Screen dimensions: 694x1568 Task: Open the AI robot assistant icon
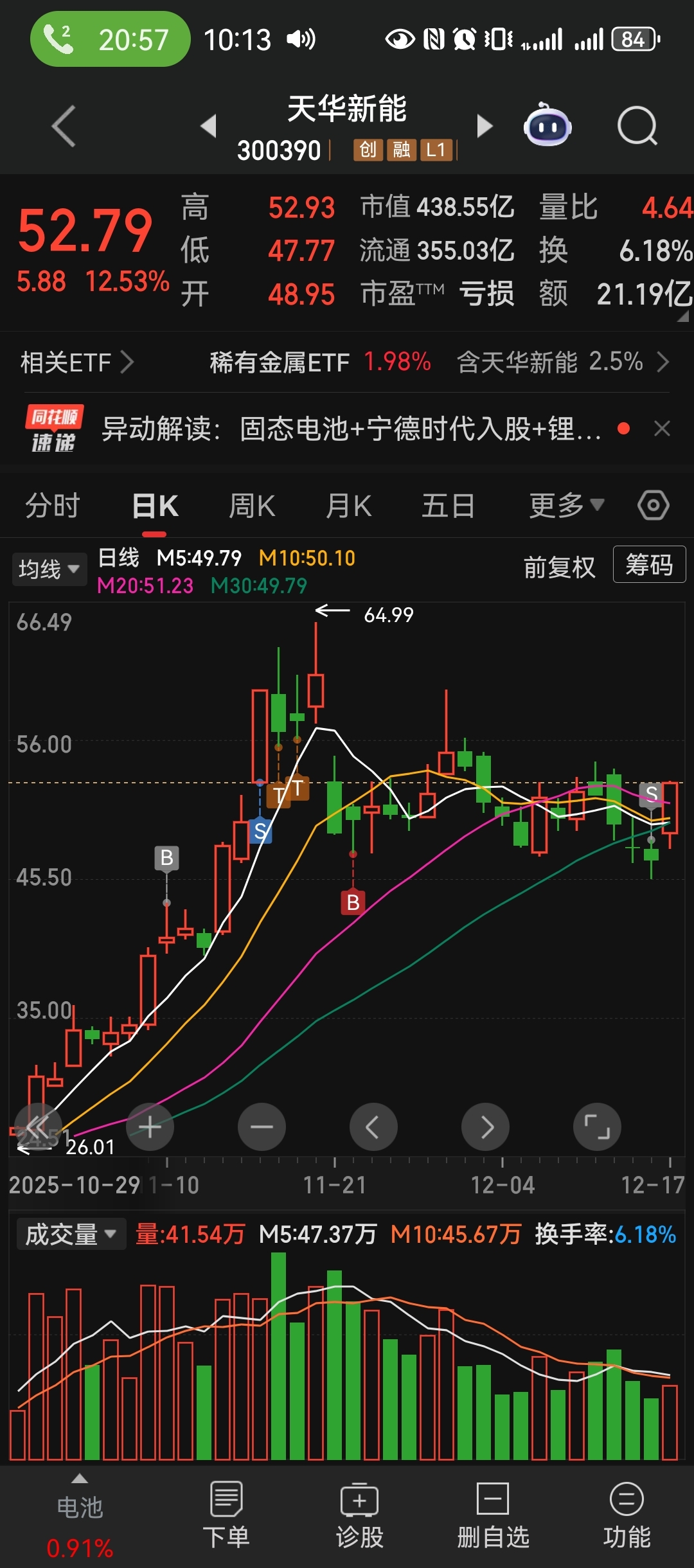547,125
